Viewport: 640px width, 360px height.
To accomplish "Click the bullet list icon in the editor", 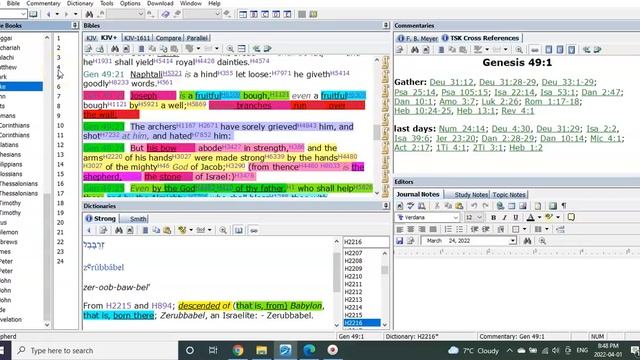I will tap(460, 229).
